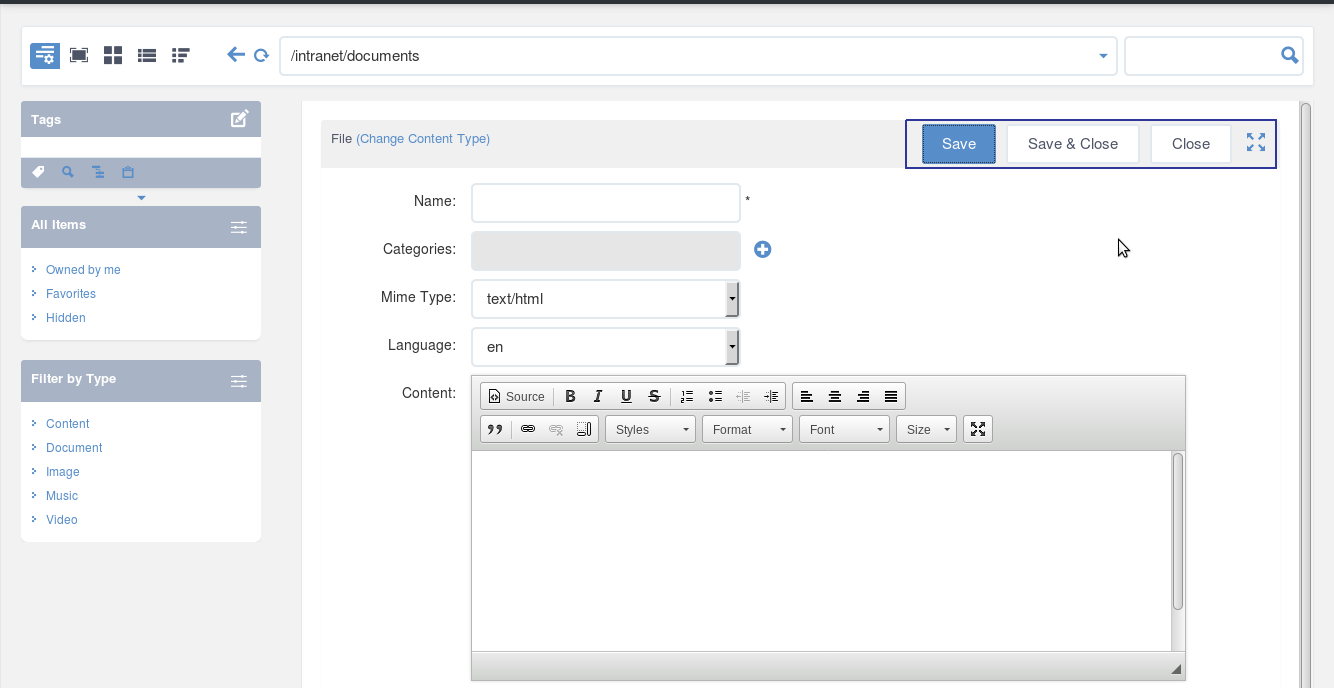Click the clipboard icon in Tags toolbar
This screenshot has height=688, width=1334.
(128, 172)
